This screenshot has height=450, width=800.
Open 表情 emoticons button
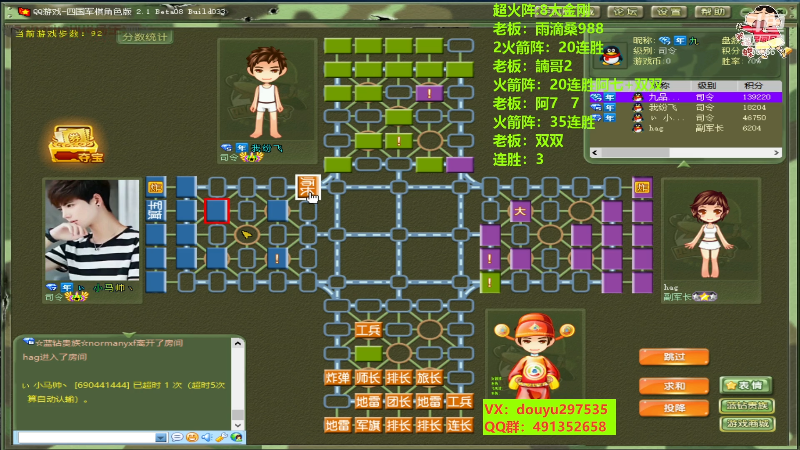pyautogui.click(x=746, y=385)
